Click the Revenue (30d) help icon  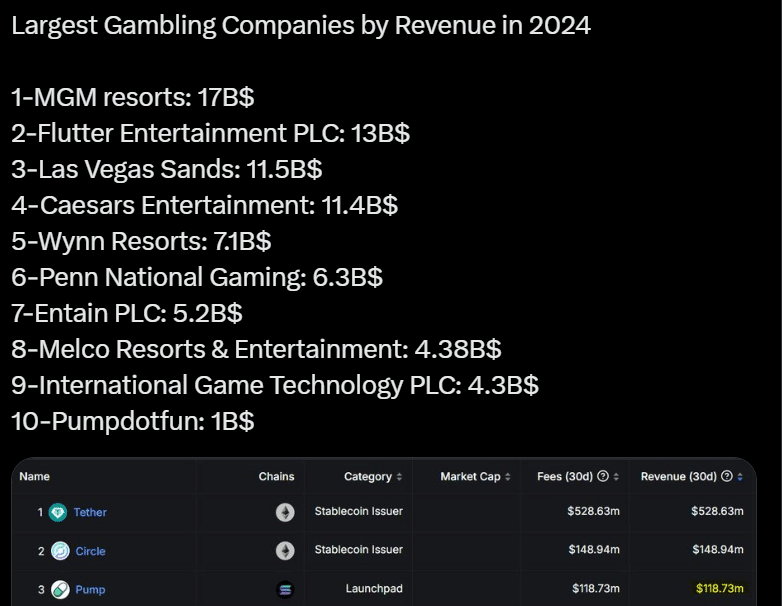pos(726,477)
